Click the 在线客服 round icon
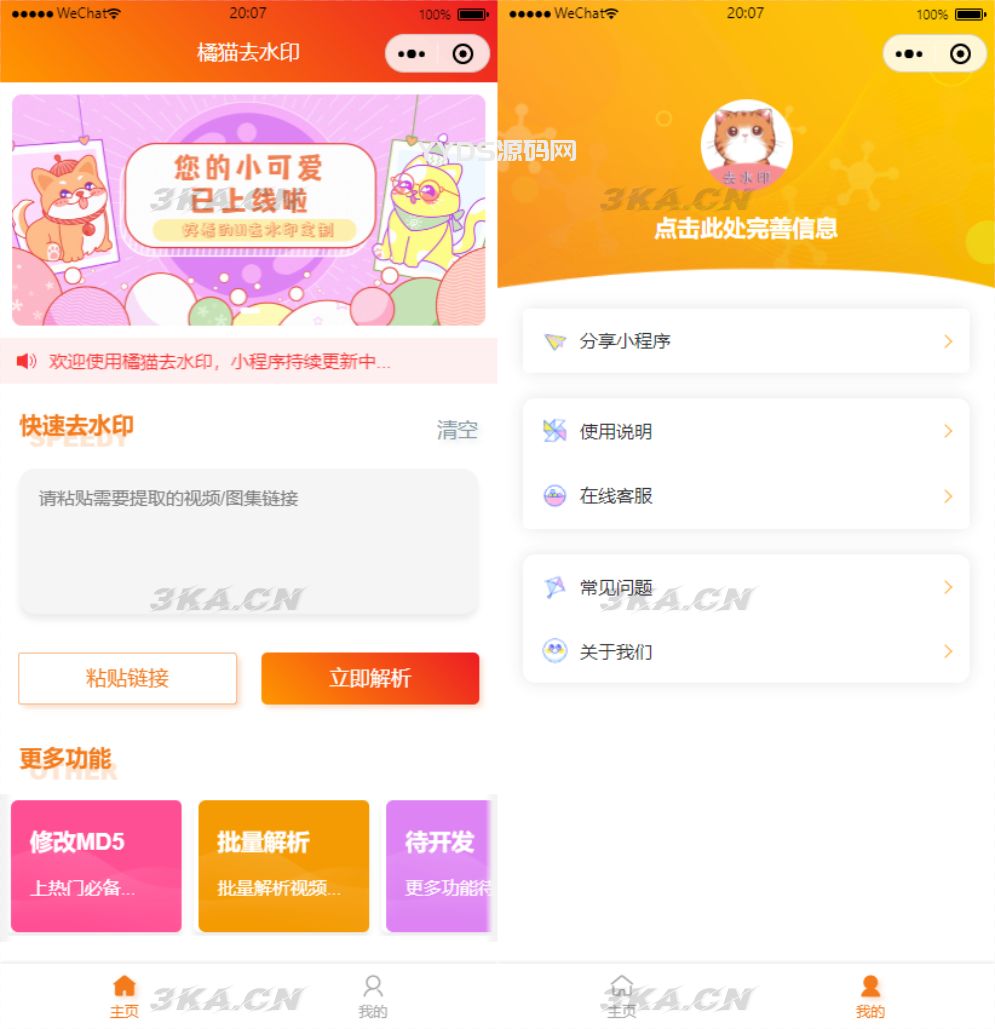The image size is (995, 1029). point(555,495)
